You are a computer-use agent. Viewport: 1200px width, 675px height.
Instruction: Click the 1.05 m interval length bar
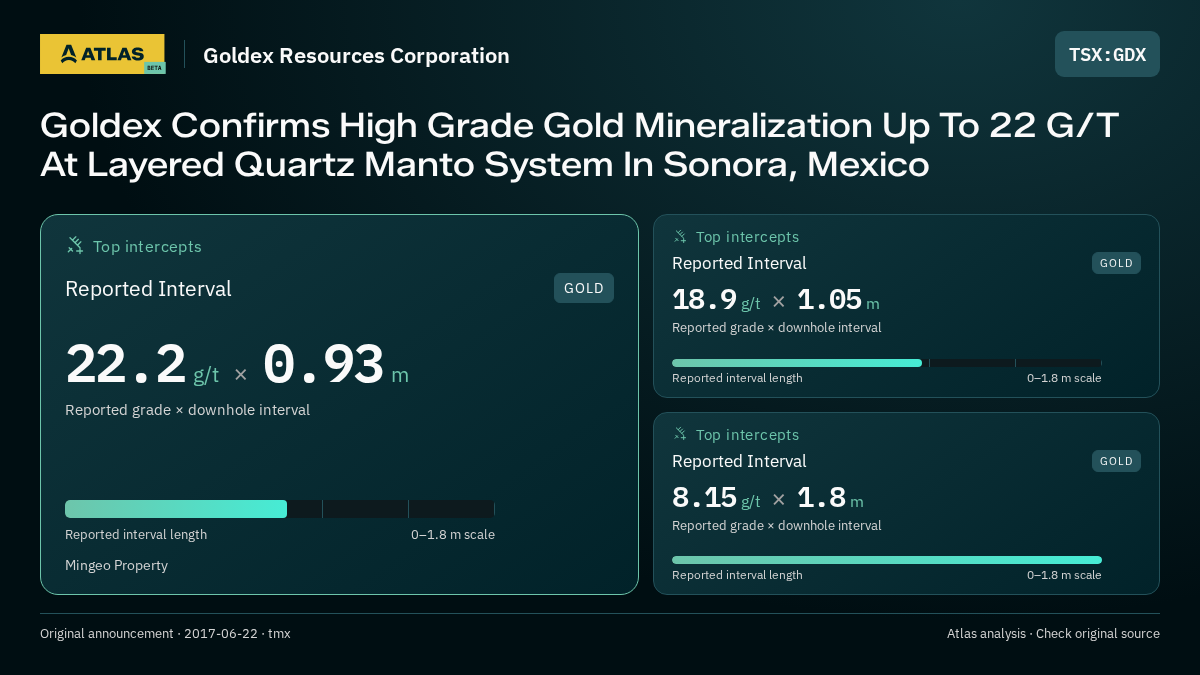tap(887, 363)
